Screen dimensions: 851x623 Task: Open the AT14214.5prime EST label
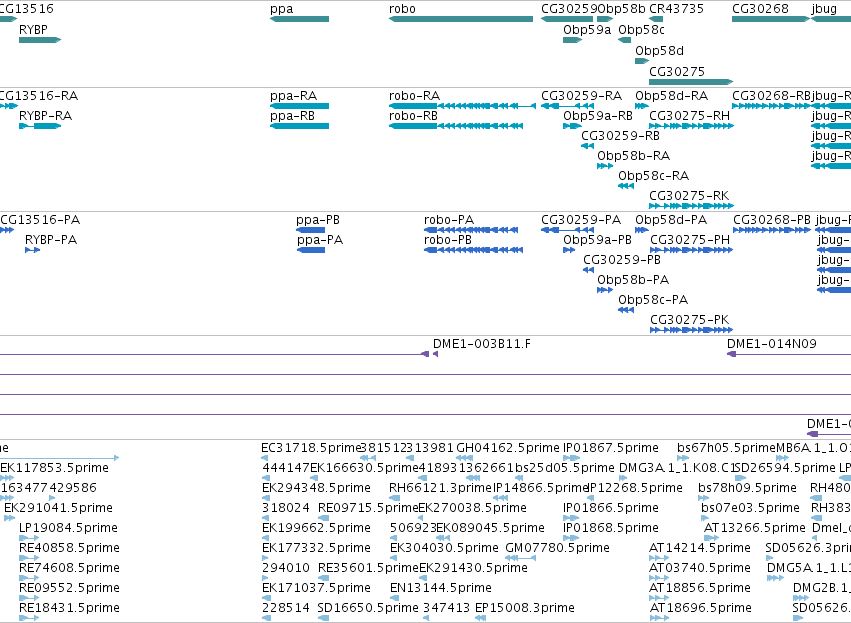tap(700, 548)
